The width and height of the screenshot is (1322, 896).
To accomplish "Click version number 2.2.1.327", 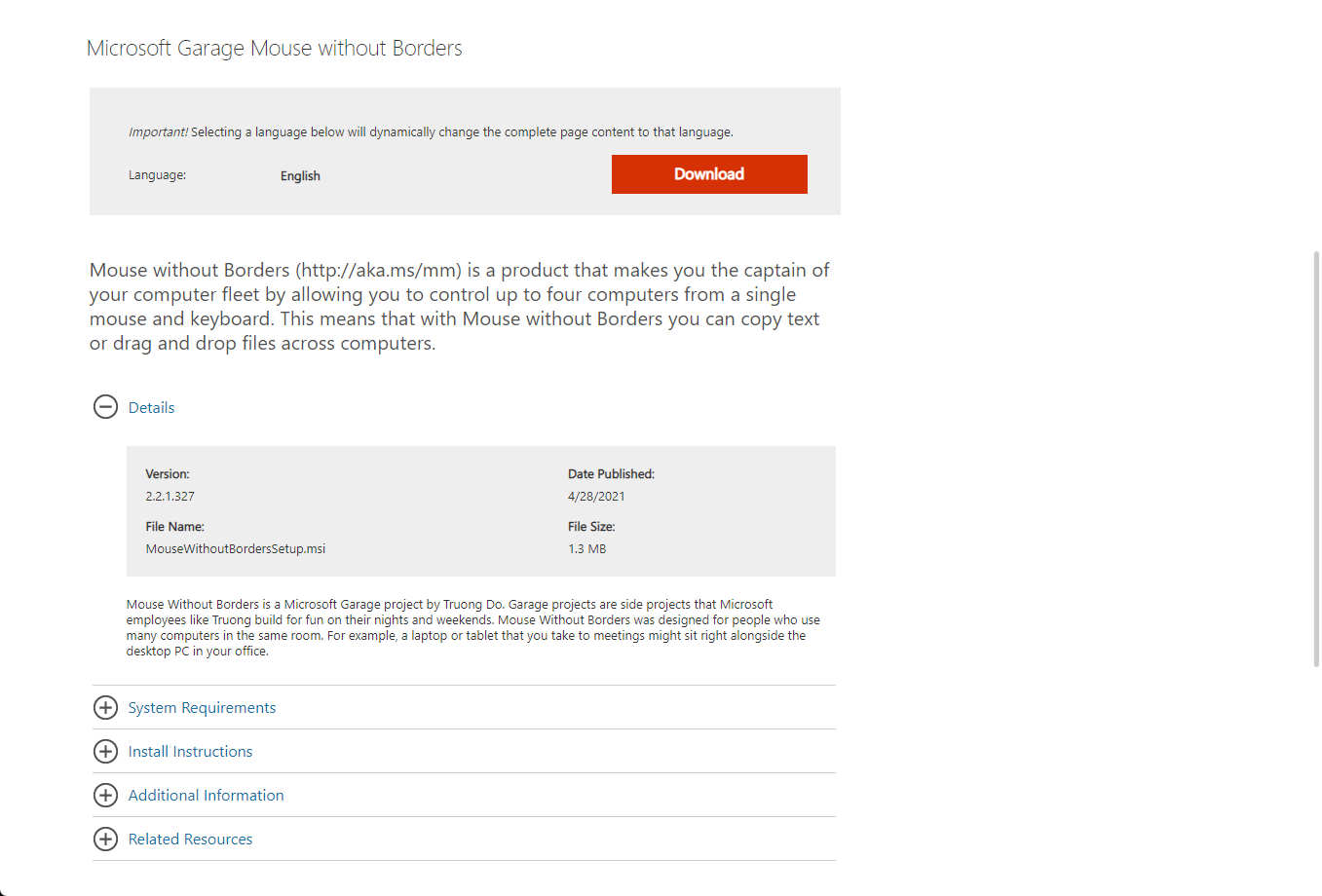I will click(x=170, y=497).
